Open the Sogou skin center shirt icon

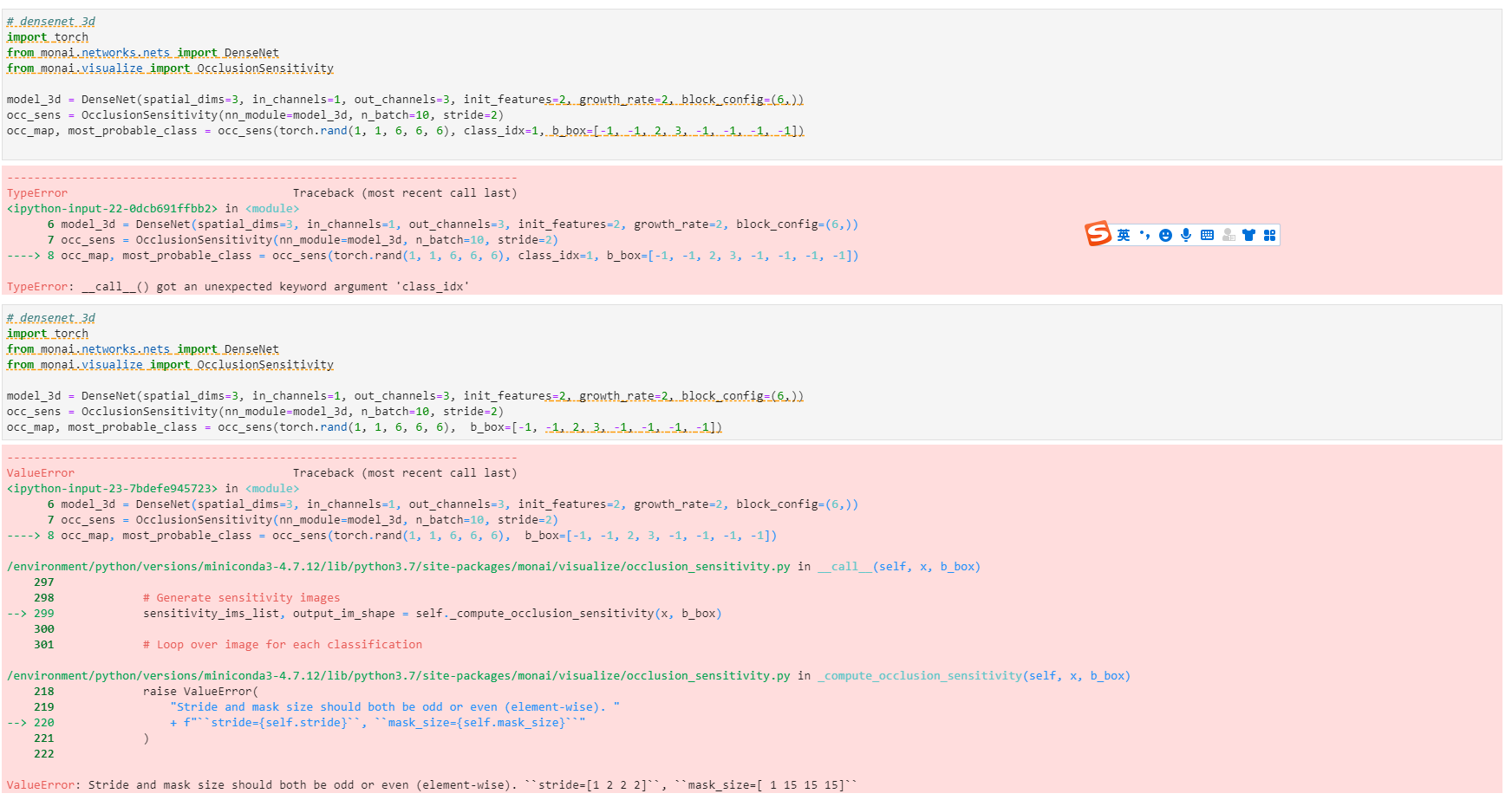(1248, 234)
